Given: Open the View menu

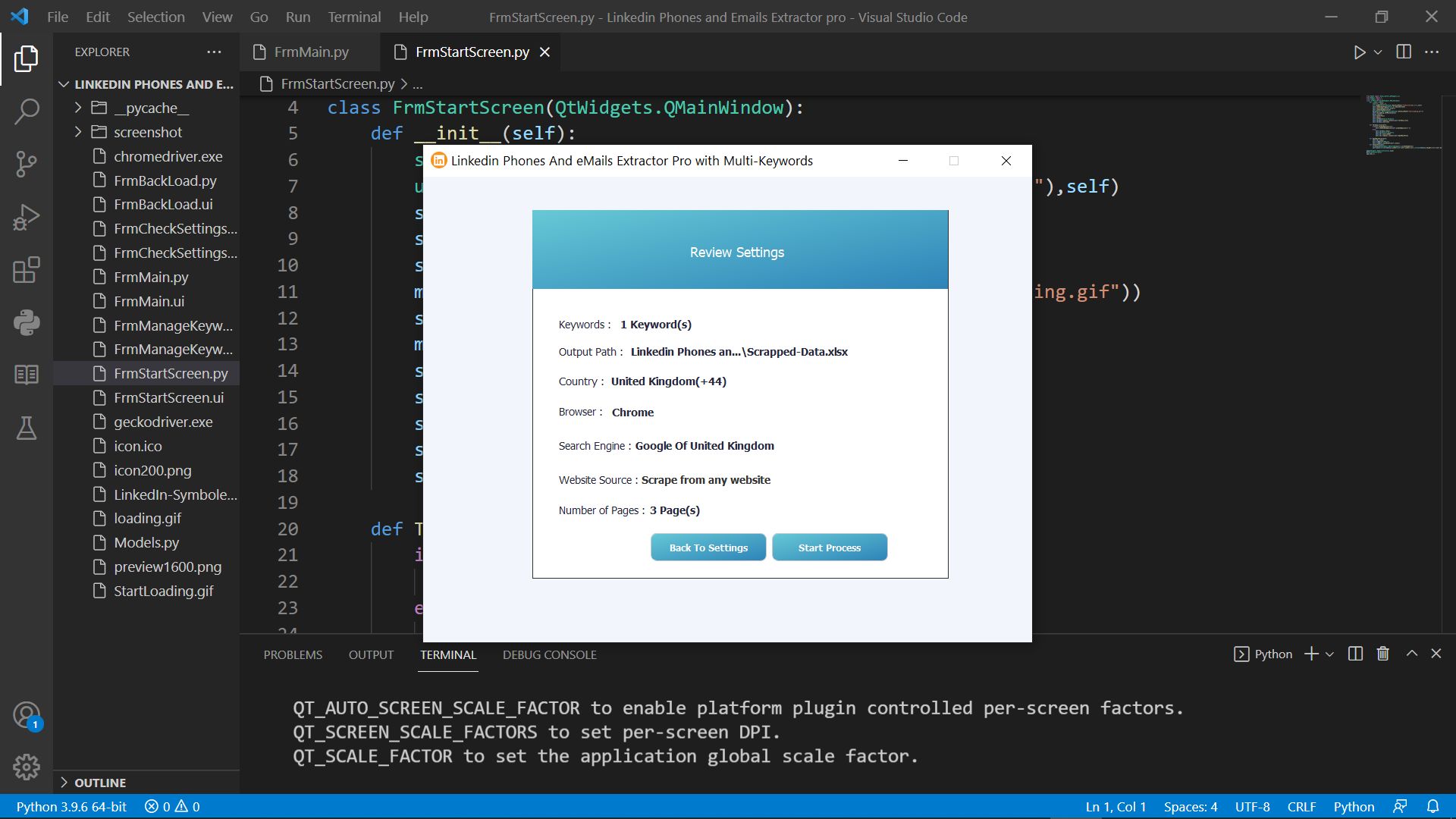Looking at the screenshot, I should (x=218, y=17).
